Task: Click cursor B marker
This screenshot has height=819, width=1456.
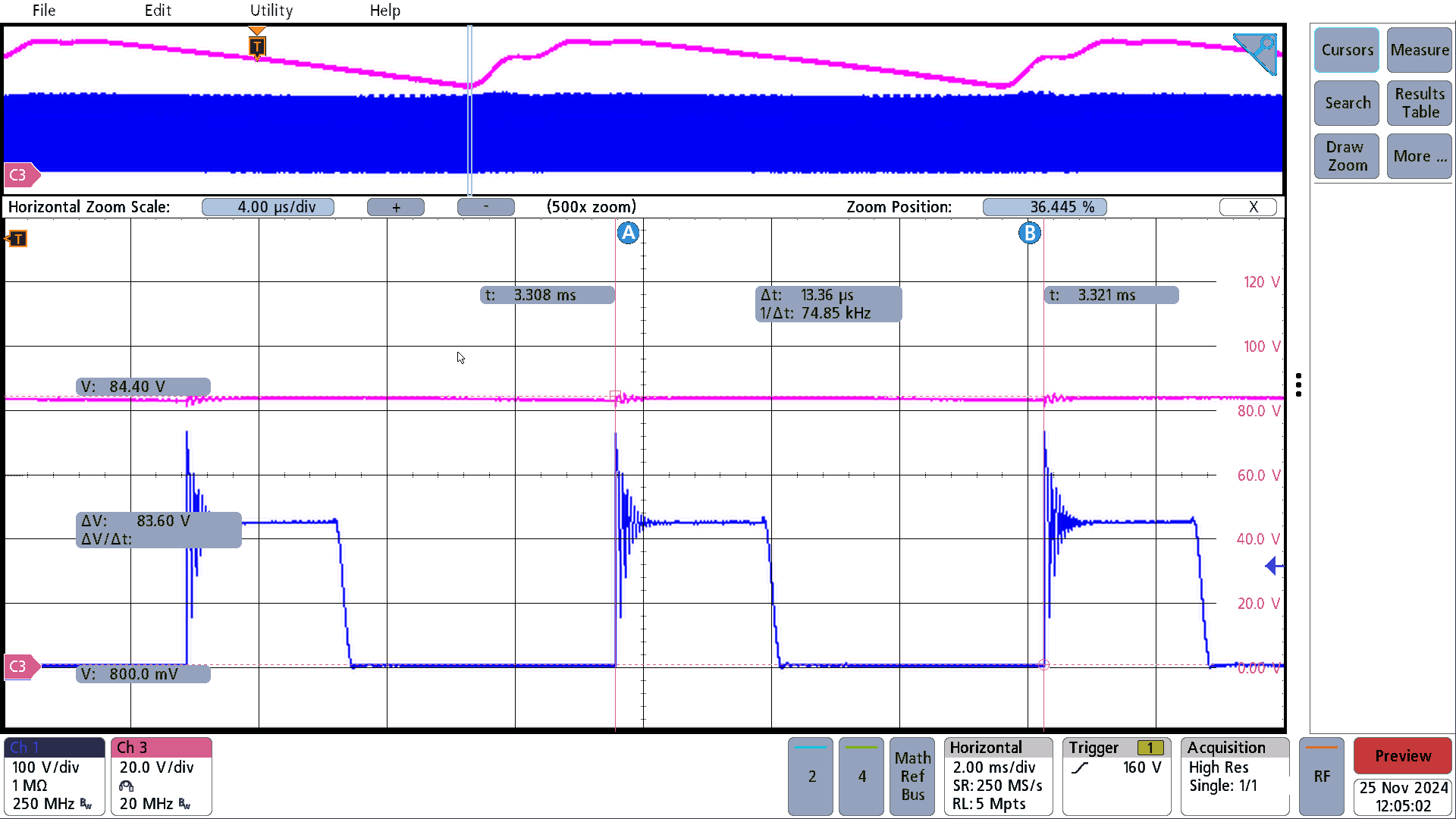Action: pyautogui.click(x=1030, y=233)
